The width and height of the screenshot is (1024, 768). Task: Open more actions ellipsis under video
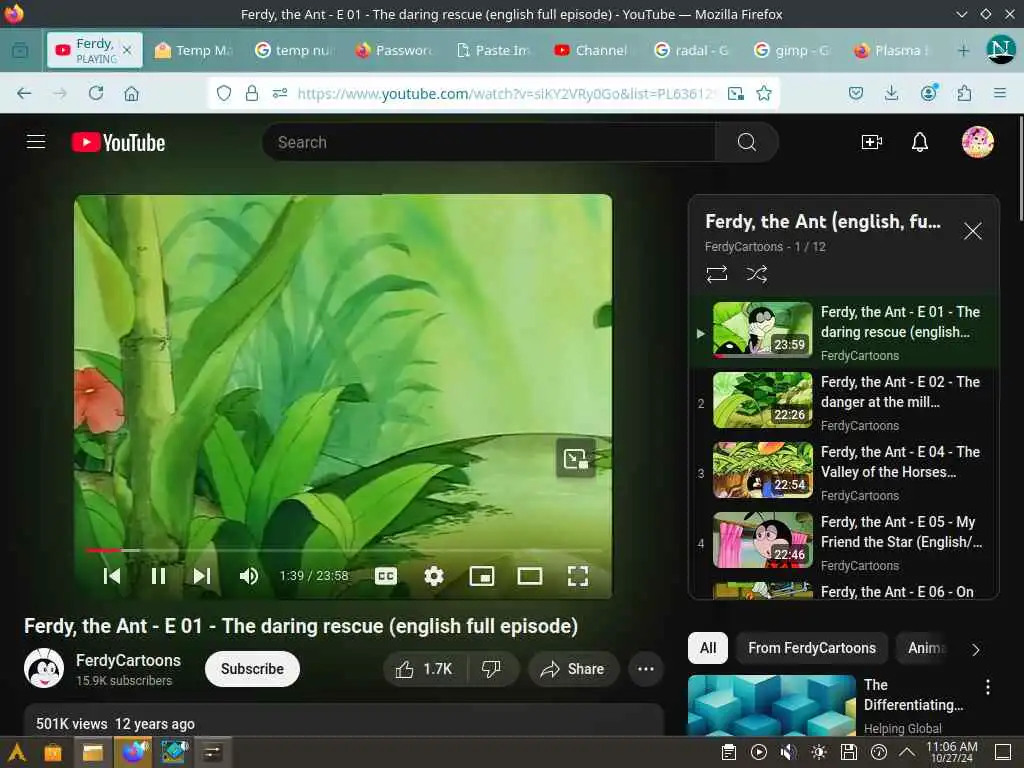(x=645, y=669)
